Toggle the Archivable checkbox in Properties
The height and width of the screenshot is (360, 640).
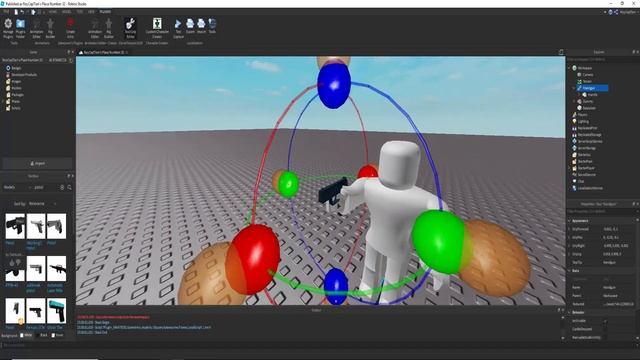pyautogui.click(x=605, y=321)
